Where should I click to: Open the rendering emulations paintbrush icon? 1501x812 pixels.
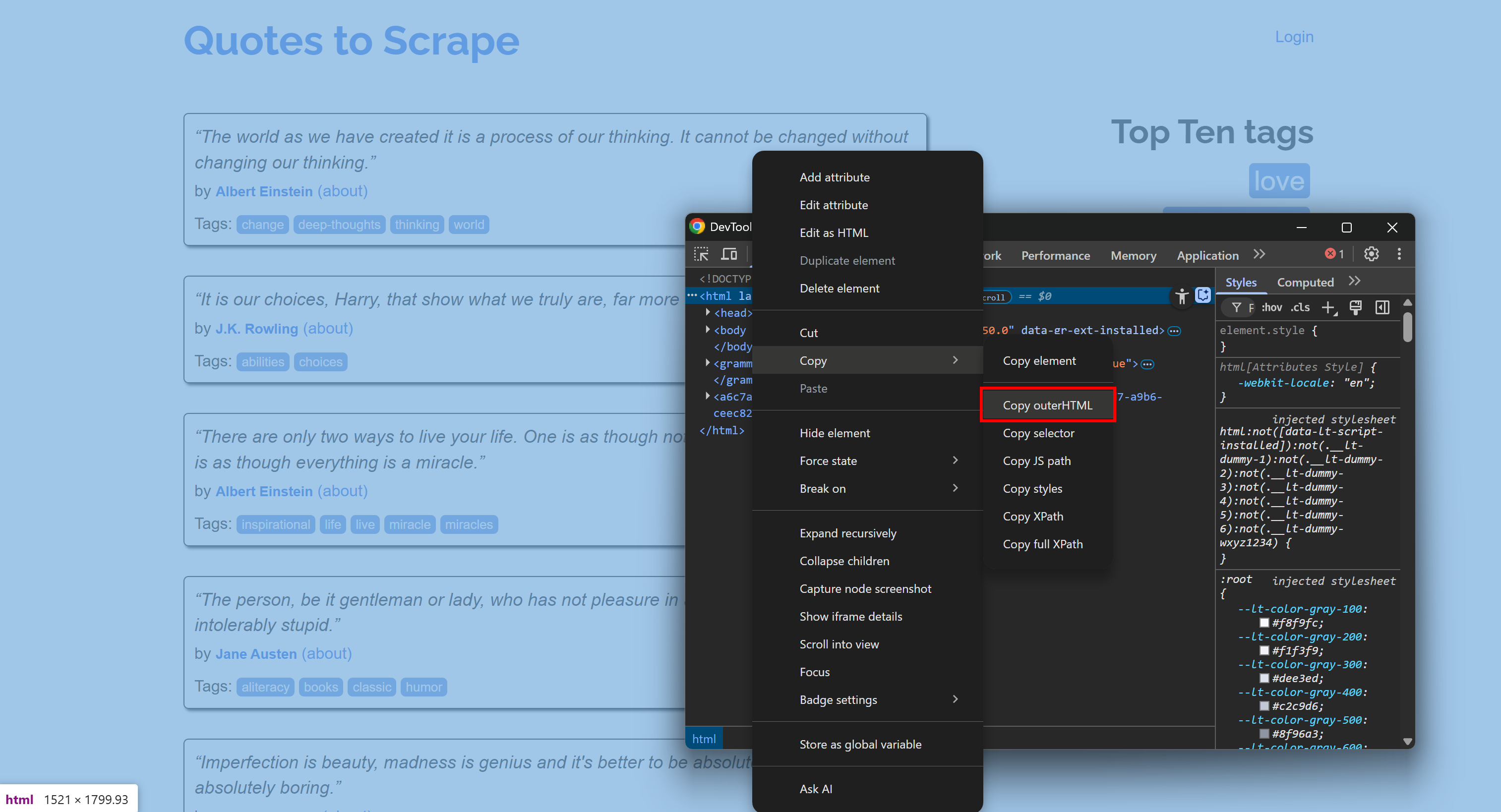click(x=1355, y=307)
